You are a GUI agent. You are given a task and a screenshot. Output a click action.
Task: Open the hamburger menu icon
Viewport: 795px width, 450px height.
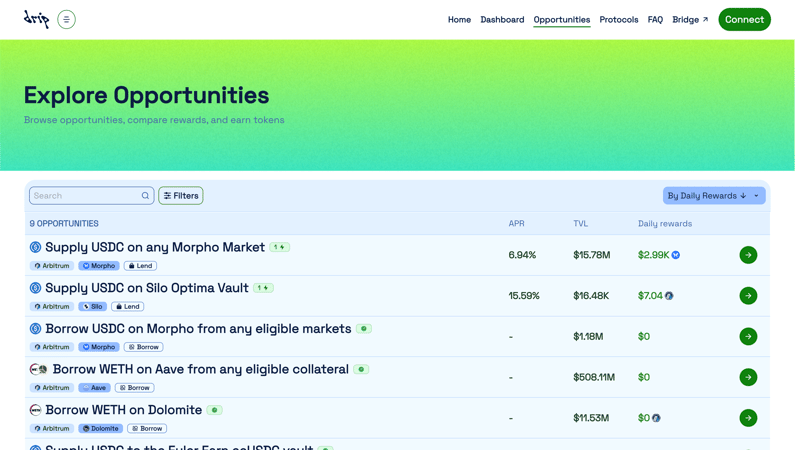[x=66, y=19]
